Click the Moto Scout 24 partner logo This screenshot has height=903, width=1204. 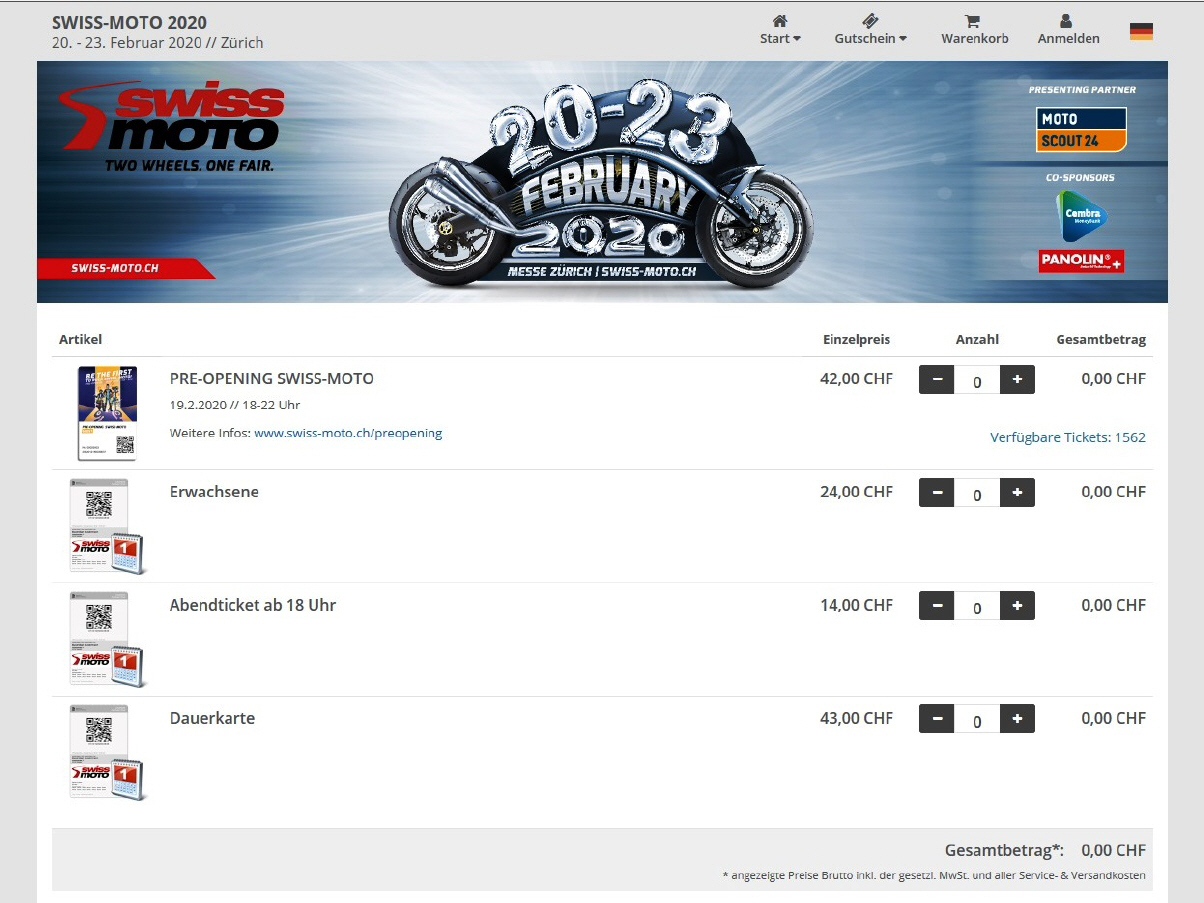1081,130
